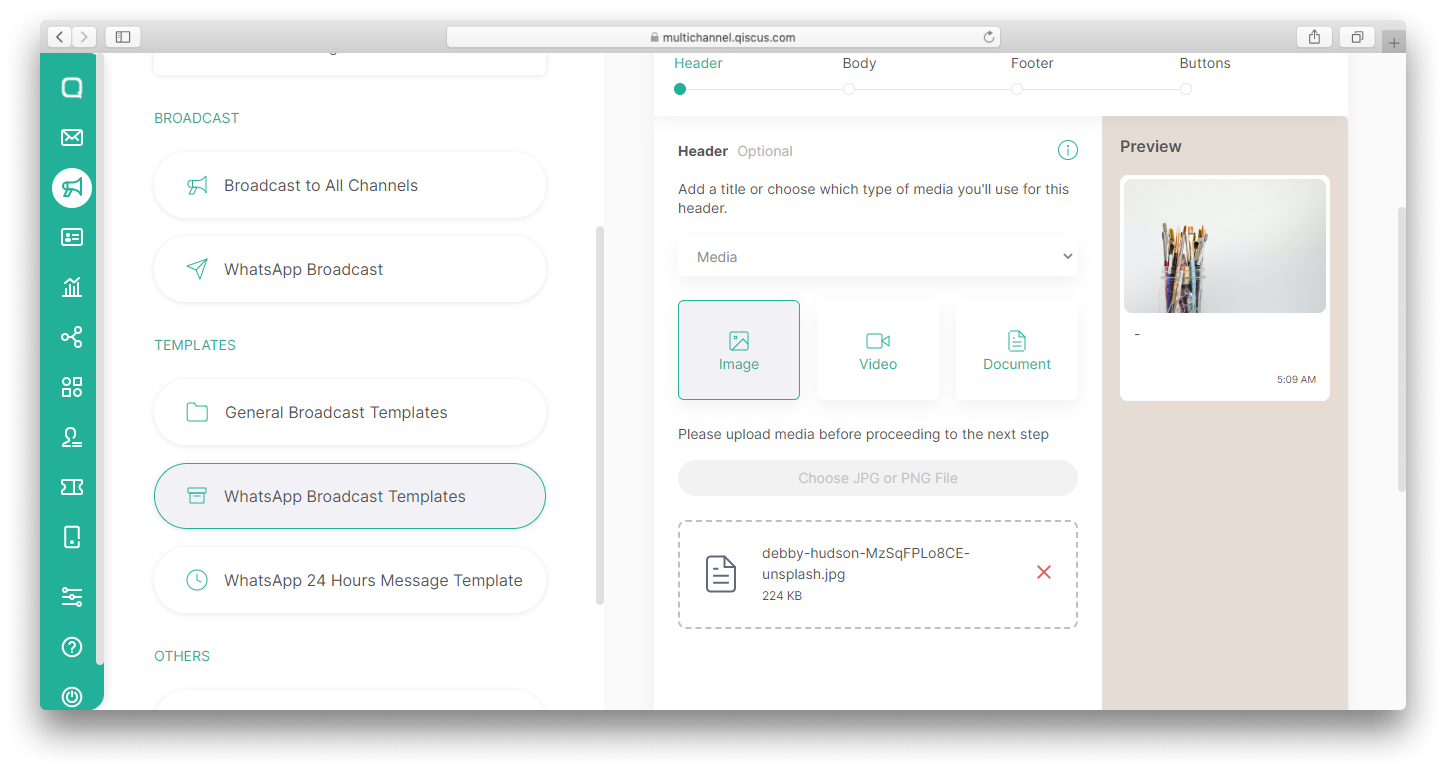Open the apps grid icon in sidebar

pos(72,387)
